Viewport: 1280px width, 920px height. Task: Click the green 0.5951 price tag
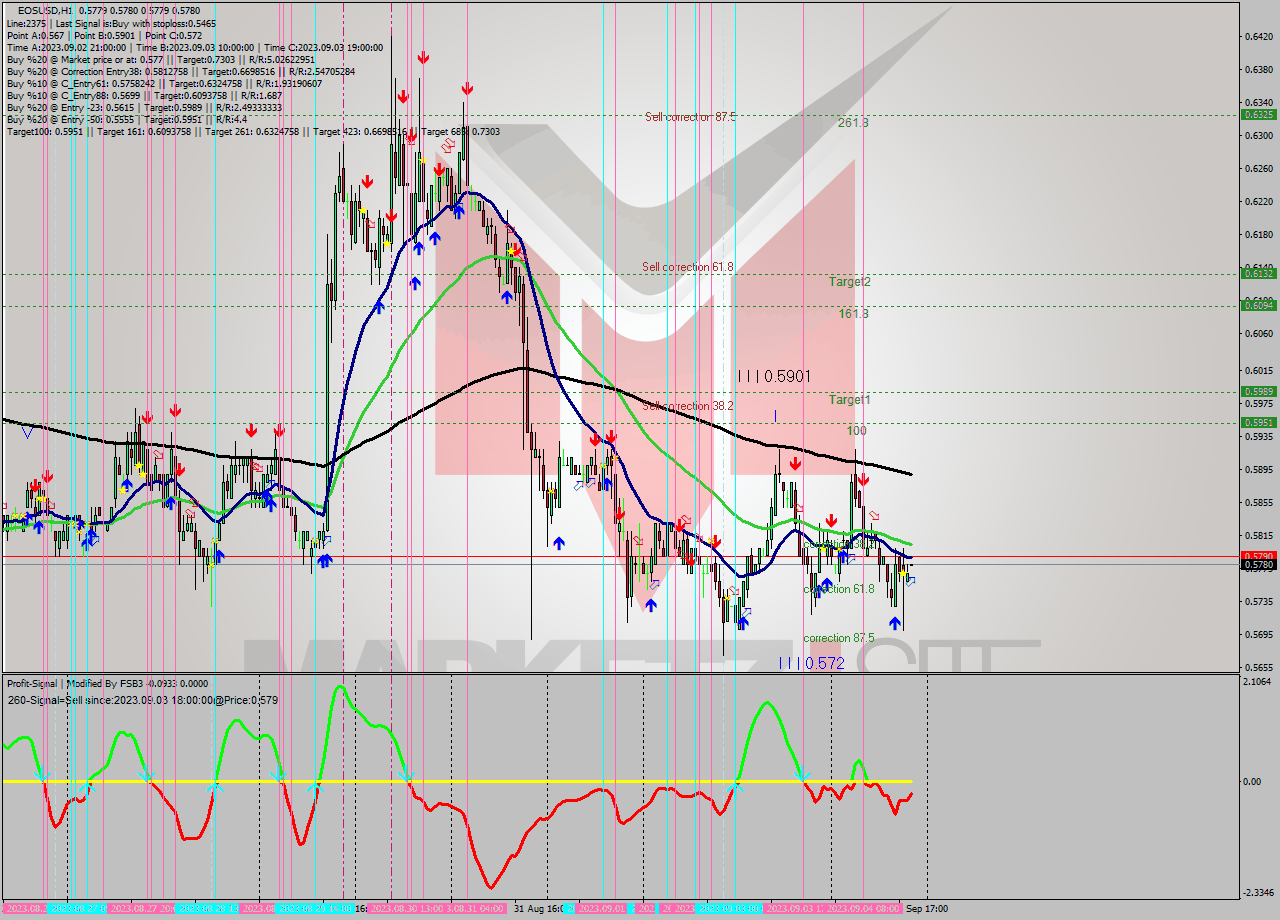[1257, 422]
